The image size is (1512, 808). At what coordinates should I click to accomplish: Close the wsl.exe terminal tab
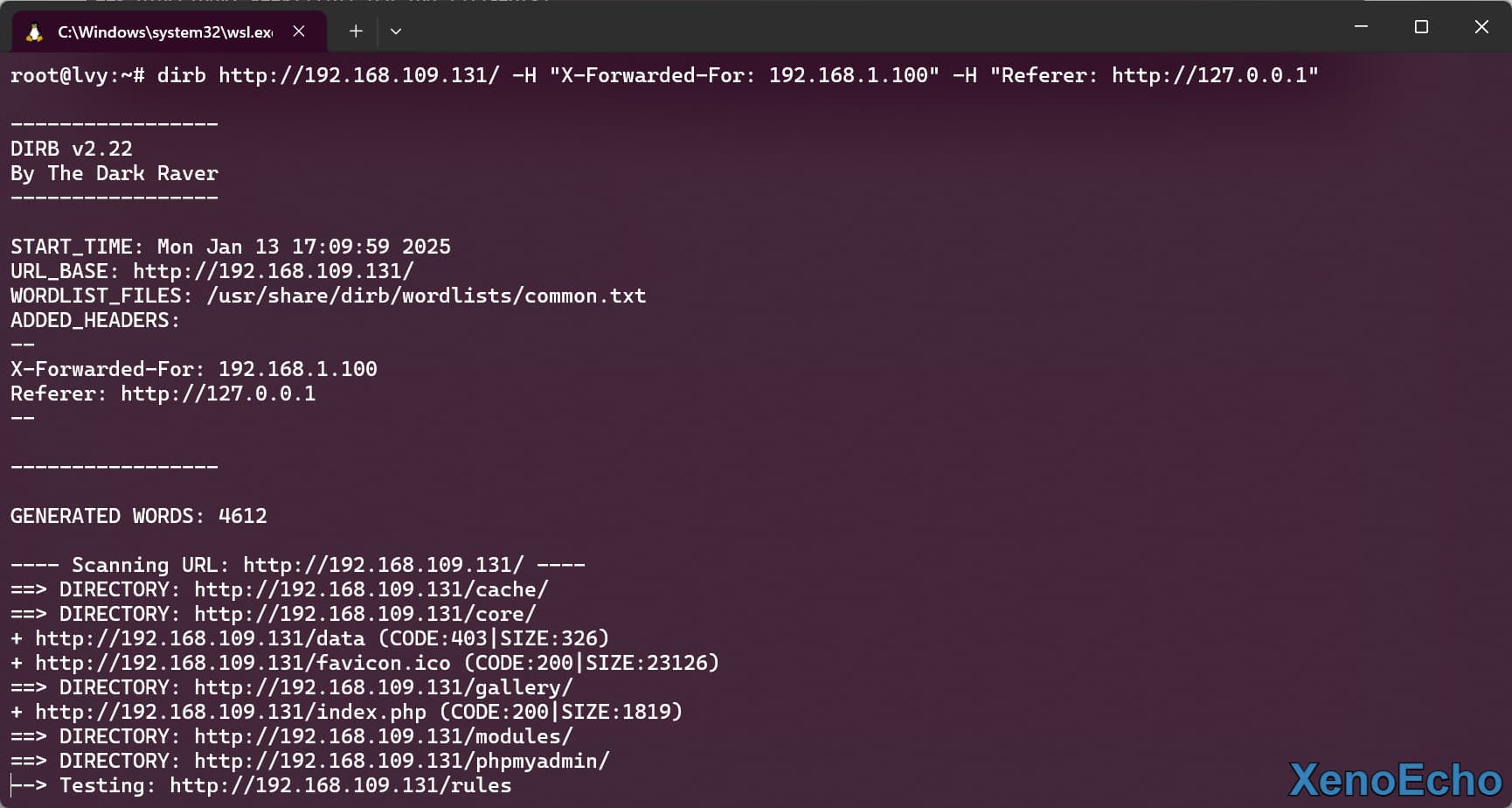(x=299, y=31)
